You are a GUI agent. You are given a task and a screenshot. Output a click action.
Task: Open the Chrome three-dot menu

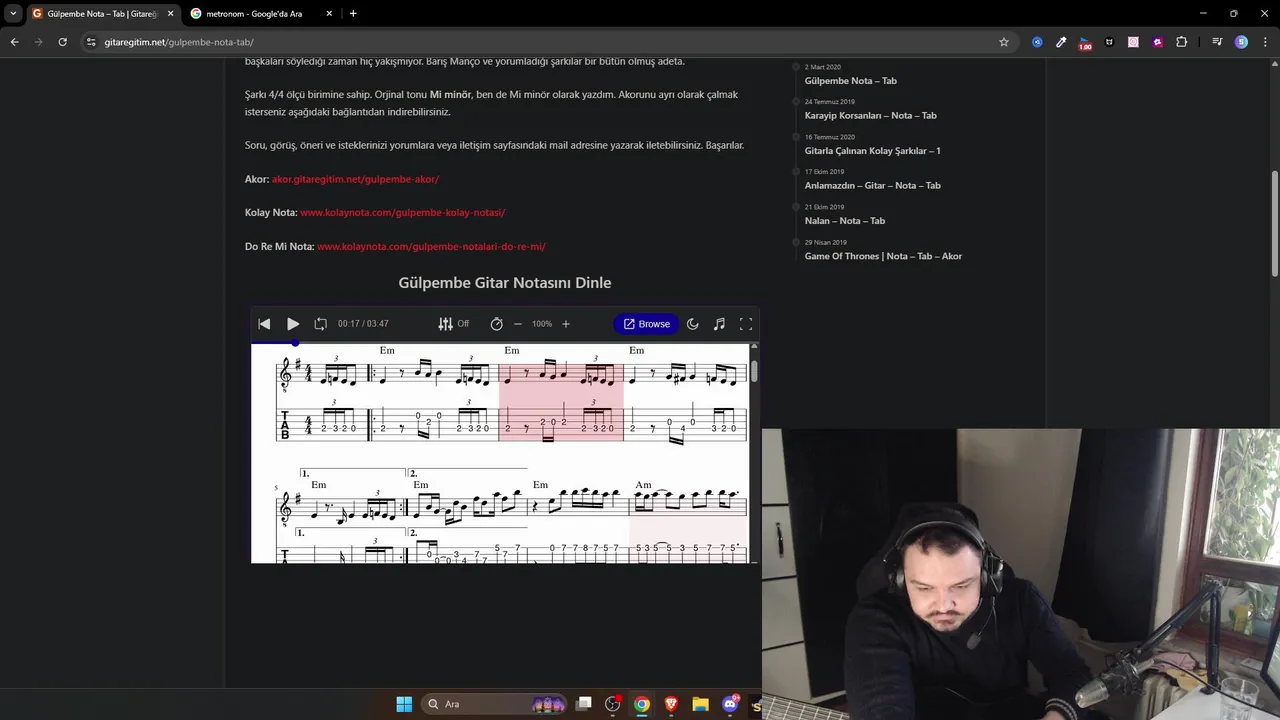(x=1265, y=42)
